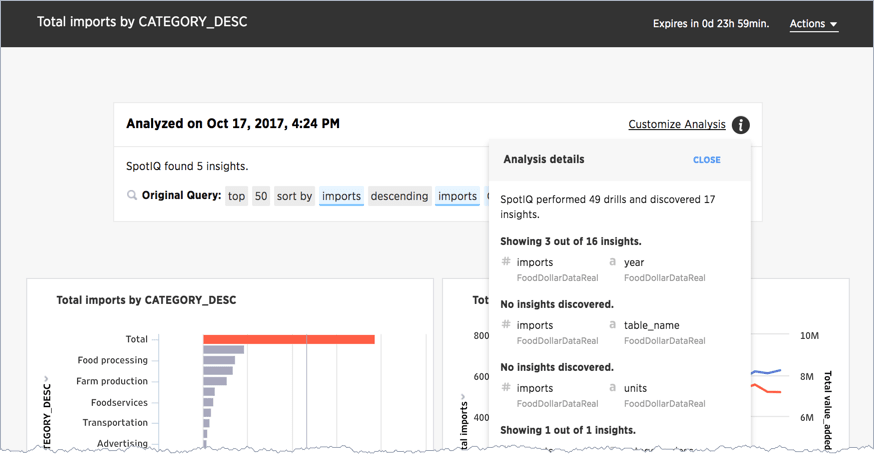Click the blue line in right chart

(x=768, y=371)
